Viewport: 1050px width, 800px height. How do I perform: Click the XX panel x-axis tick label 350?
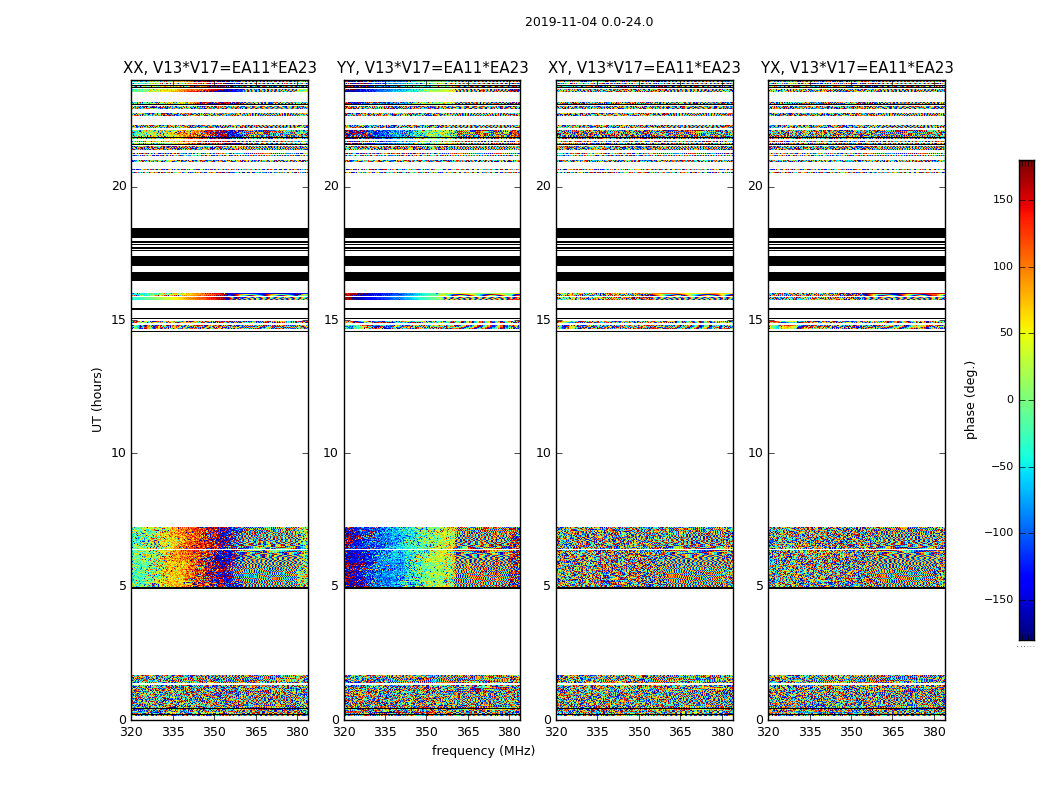pos(214,732)
